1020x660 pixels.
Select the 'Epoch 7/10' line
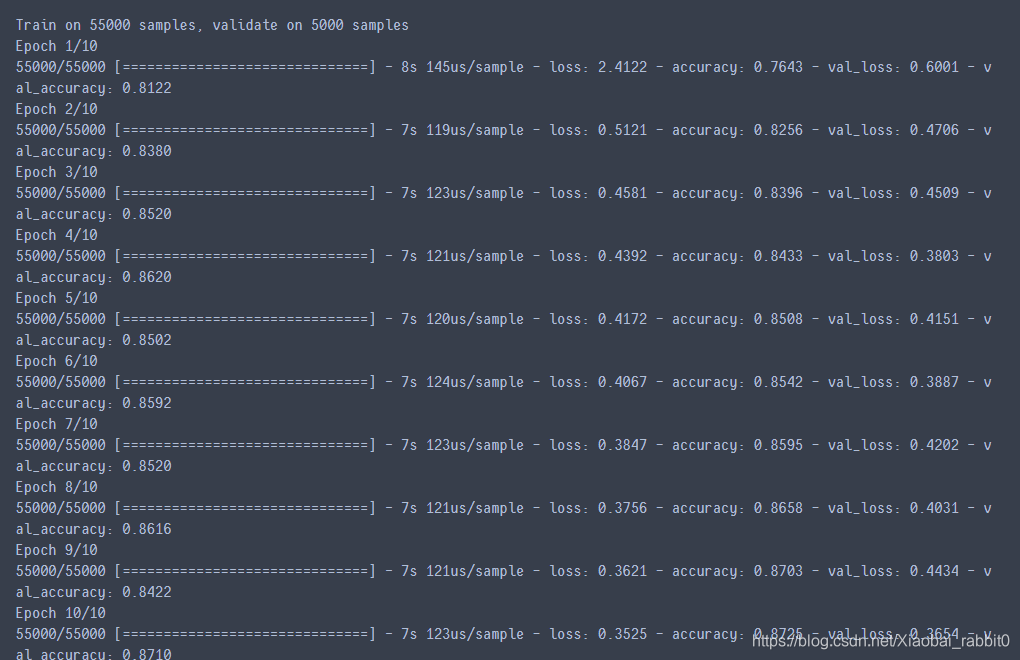pos(57,425)
